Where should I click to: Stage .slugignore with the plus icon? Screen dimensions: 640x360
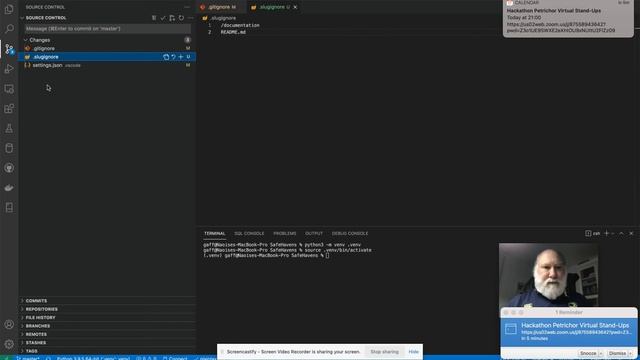coord(180,57)
